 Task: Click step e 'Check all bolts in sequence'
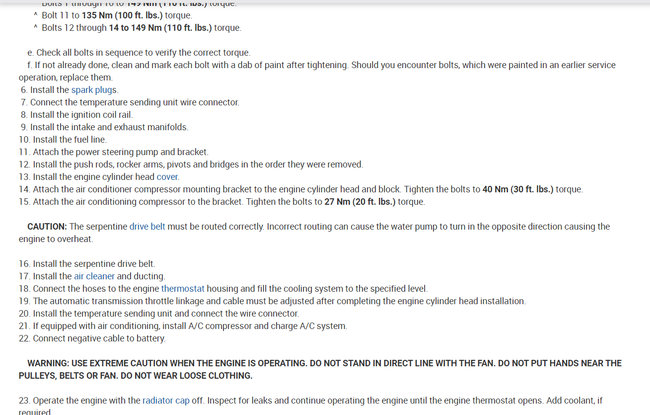(x=140, y=53)
